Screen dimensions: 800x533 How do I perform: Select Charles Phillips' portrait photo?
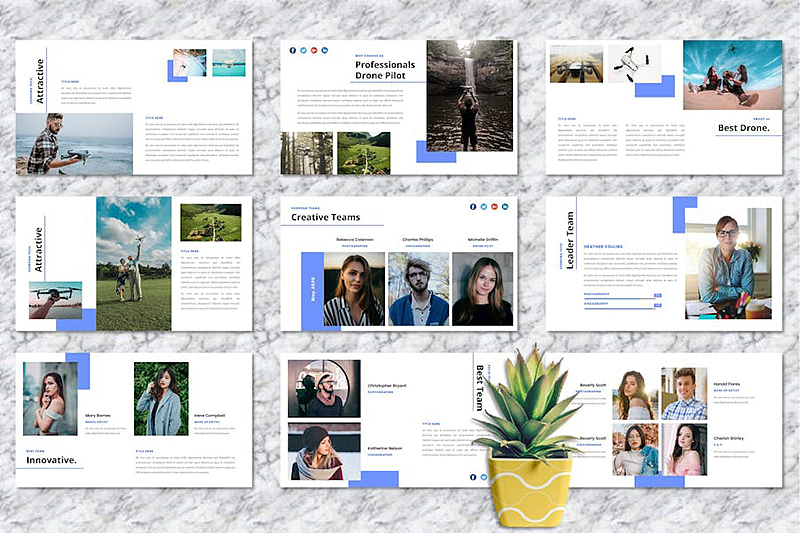click(x=418, y=289)
